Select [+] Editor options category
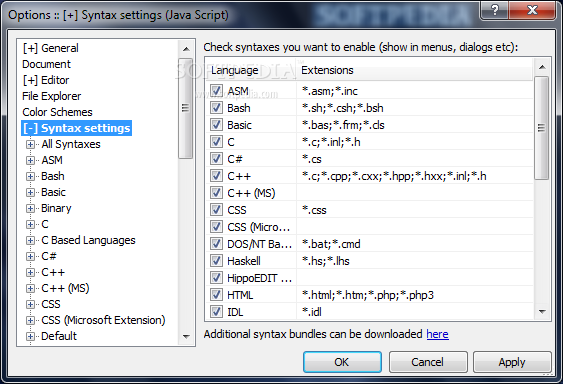This screenshot has width=563, height=384. point(46,80)
